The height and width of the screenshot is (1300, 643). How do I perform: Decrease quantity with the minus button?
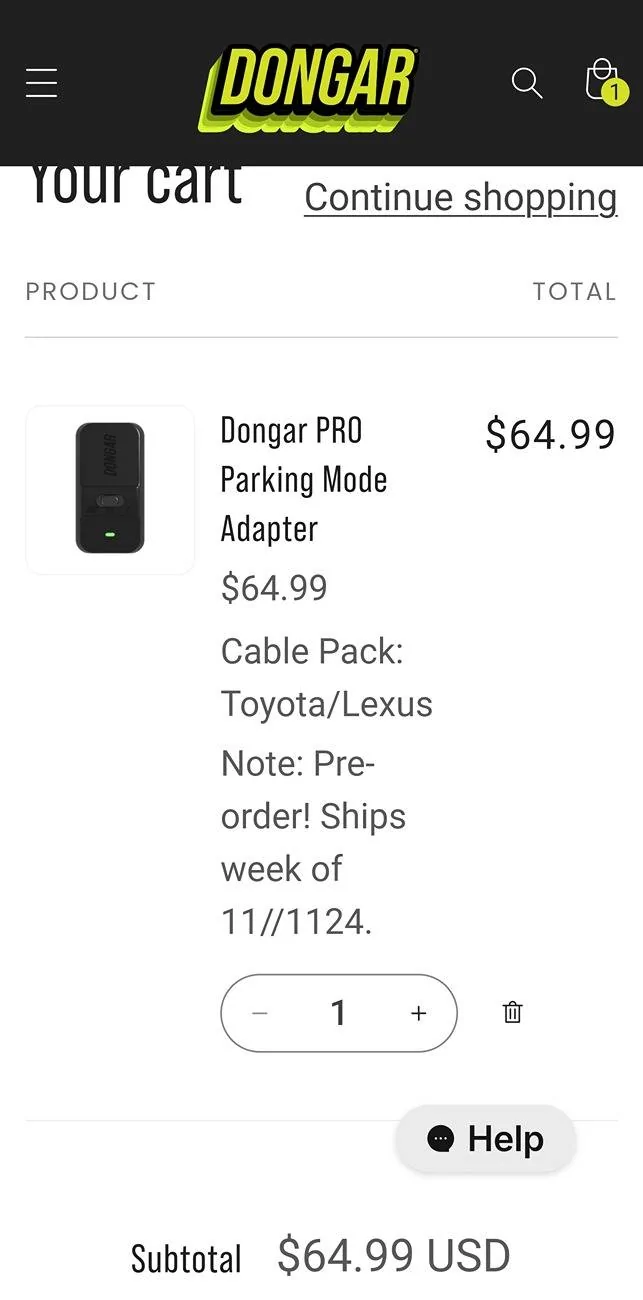tap(260, 1013)
